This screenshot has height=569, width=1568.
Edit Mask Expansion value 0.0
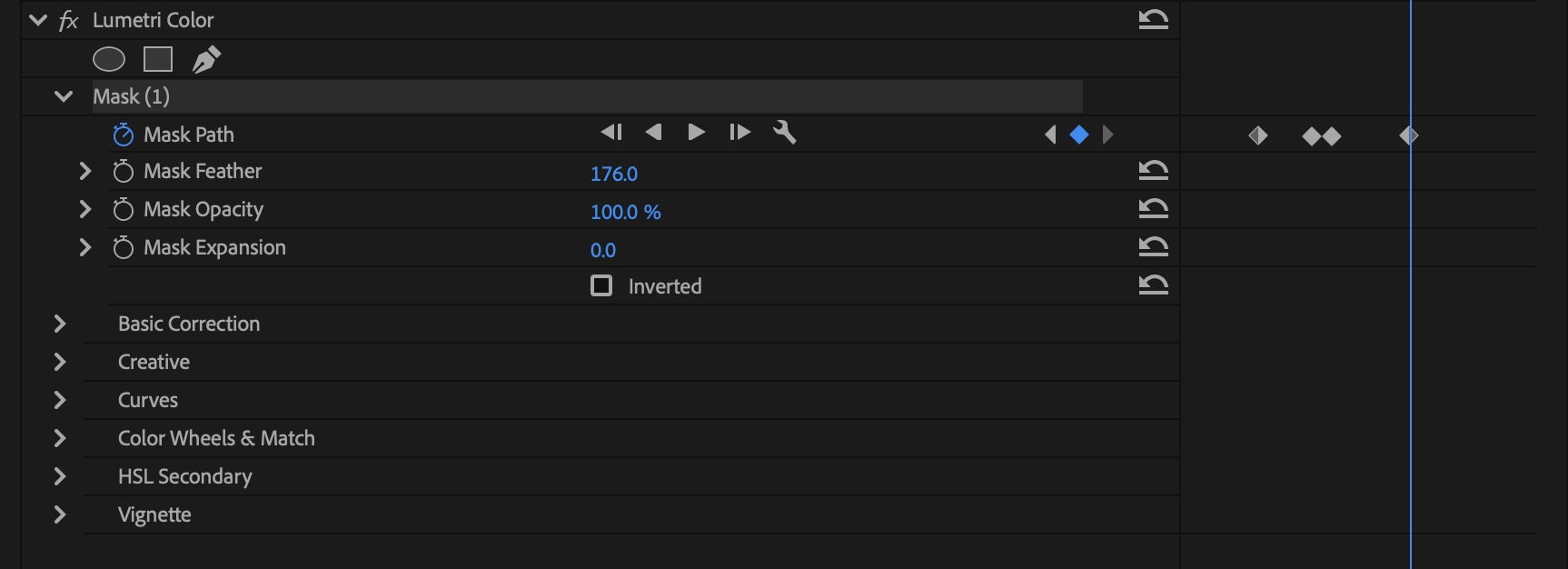tap(603, 250)
